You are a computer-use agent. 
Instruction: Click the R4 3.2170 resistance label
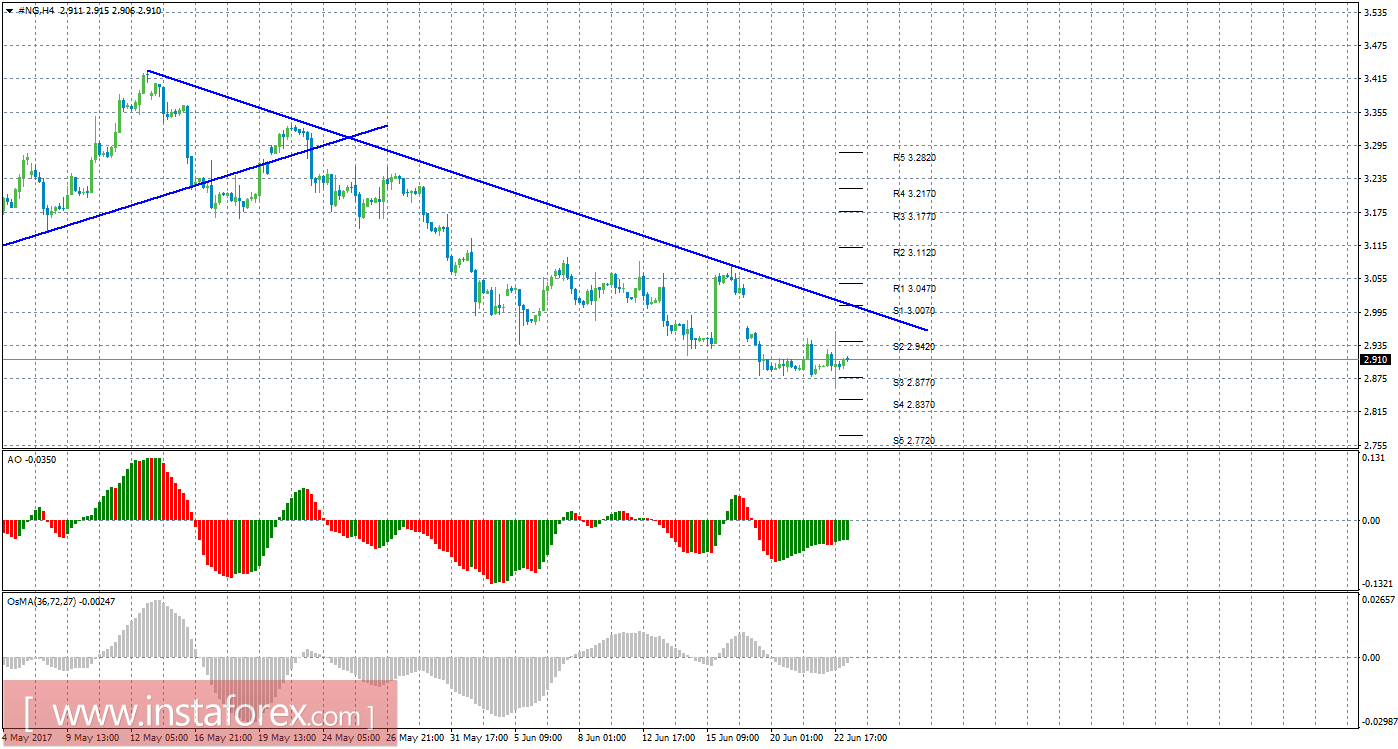(x=914, y=193)
